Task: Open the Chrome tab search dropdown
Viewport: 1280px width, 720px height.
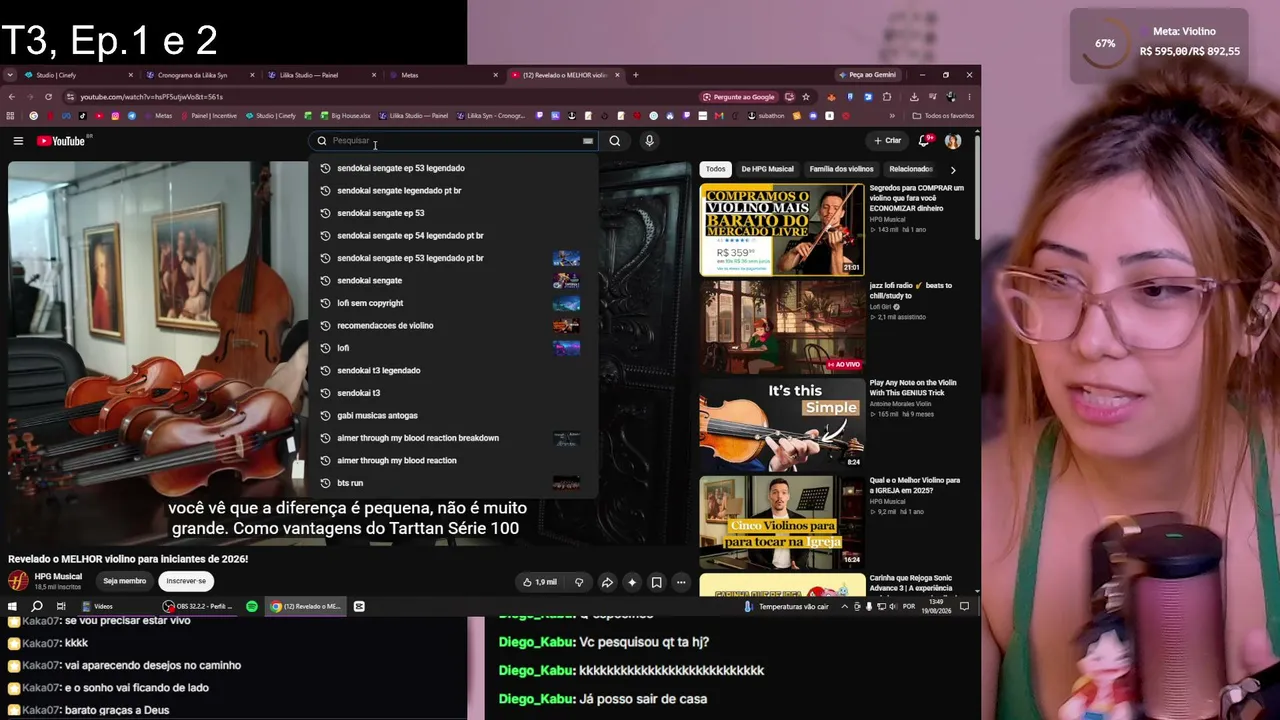Action: point(9,75)
